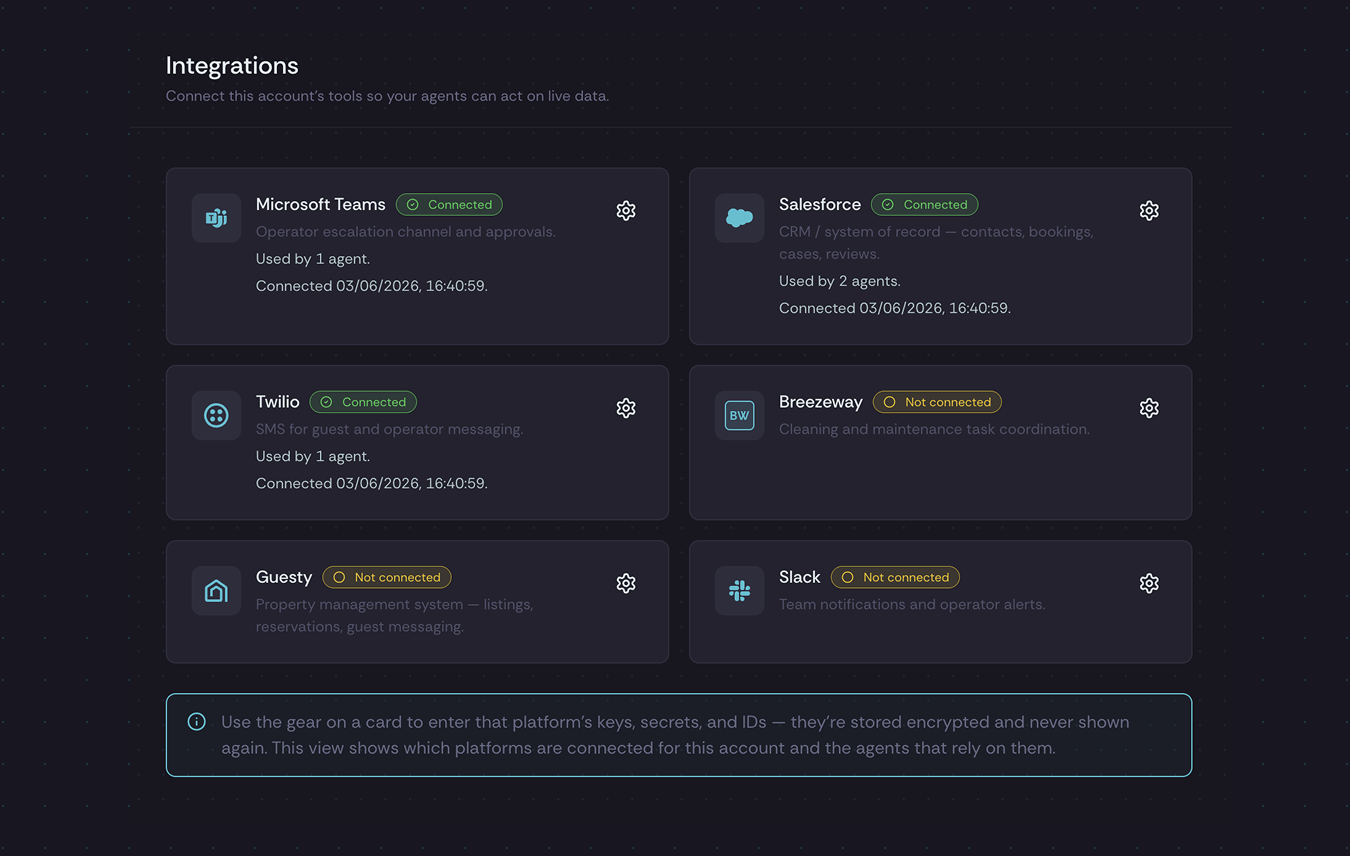Select the Guesty card title
1350x856 pixels.
tap(284, 577)
